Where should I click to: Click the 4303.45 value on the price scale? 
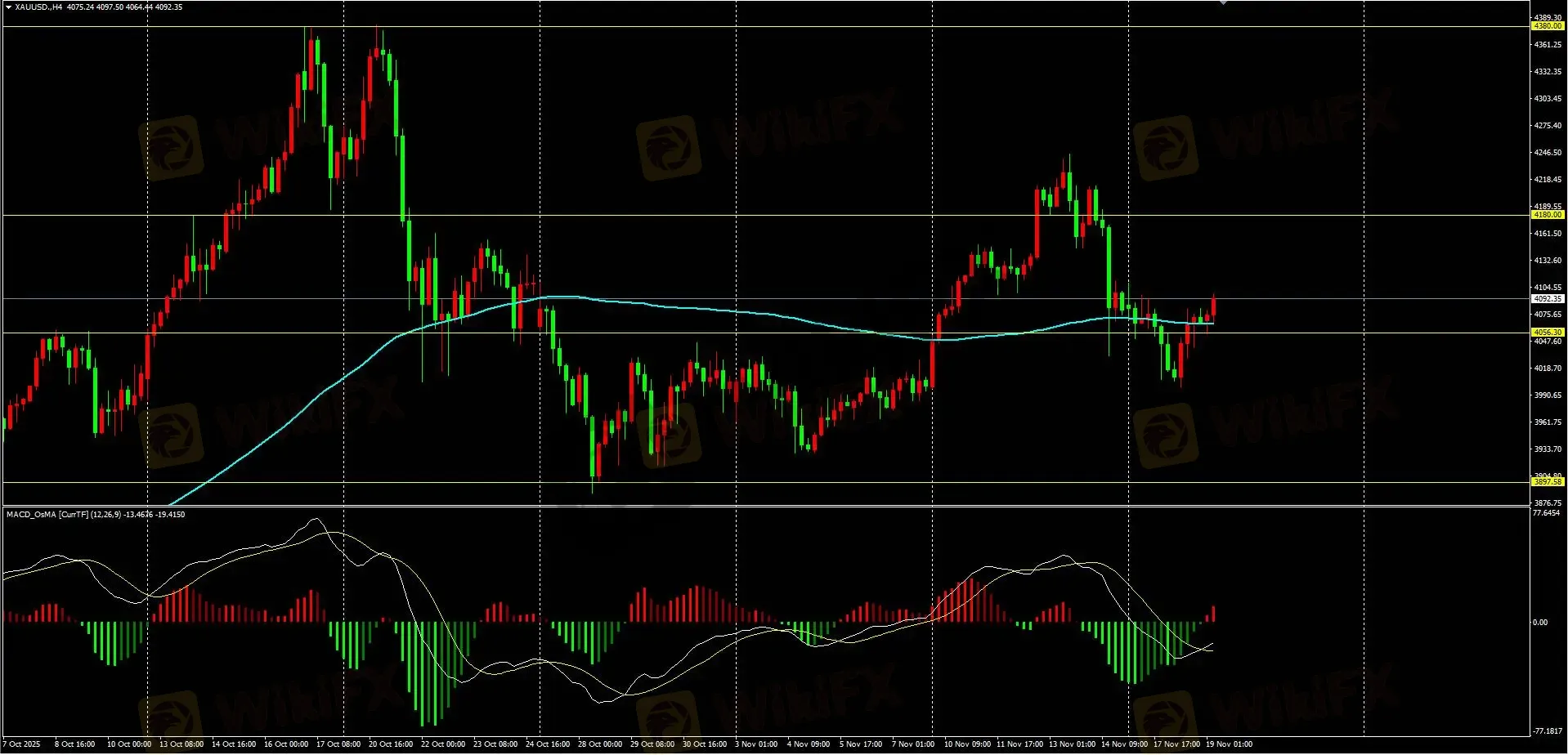[x=1548, y=99]
